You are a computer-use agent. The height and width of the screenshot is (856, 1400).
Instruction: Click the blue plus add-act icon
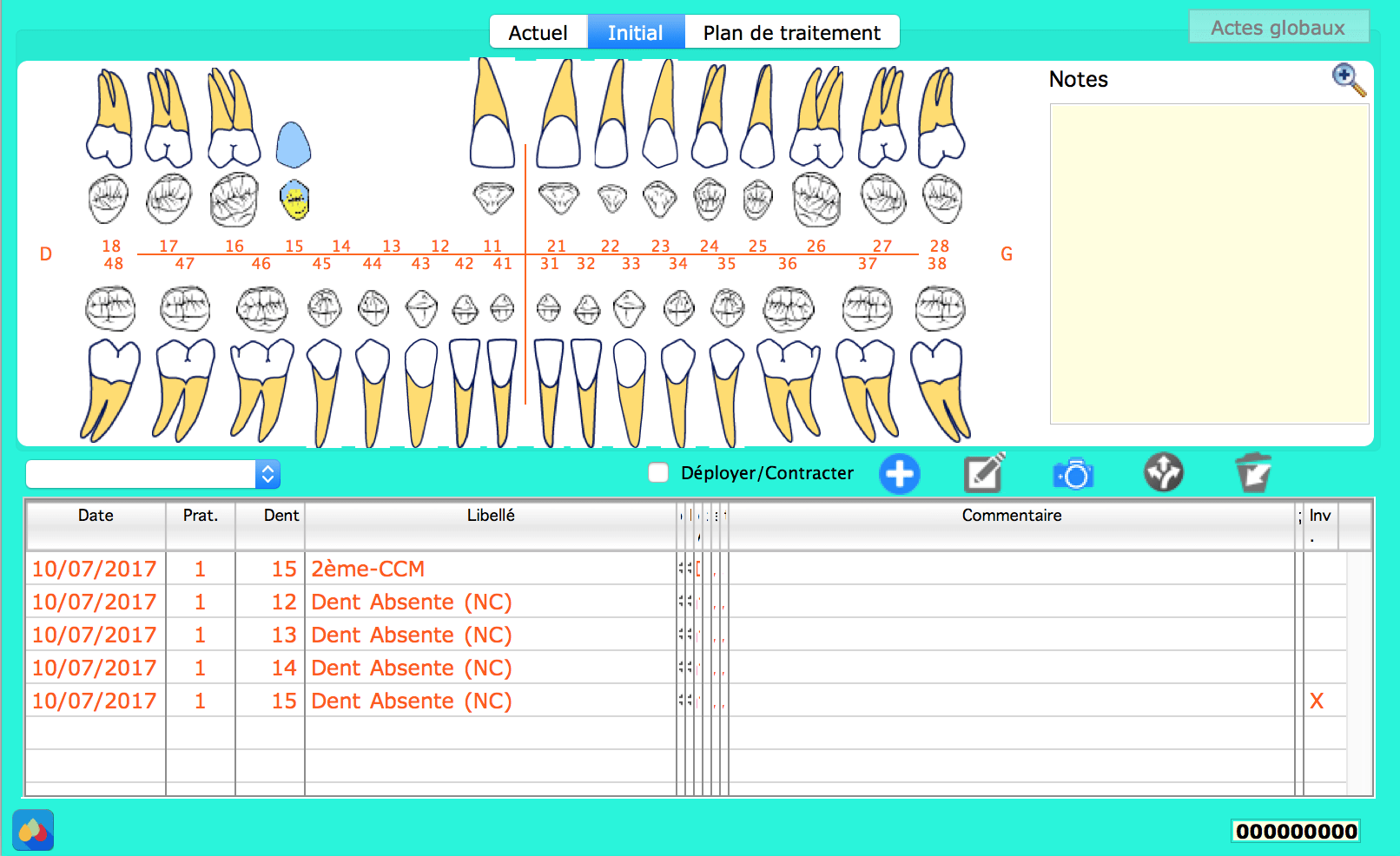899,474
